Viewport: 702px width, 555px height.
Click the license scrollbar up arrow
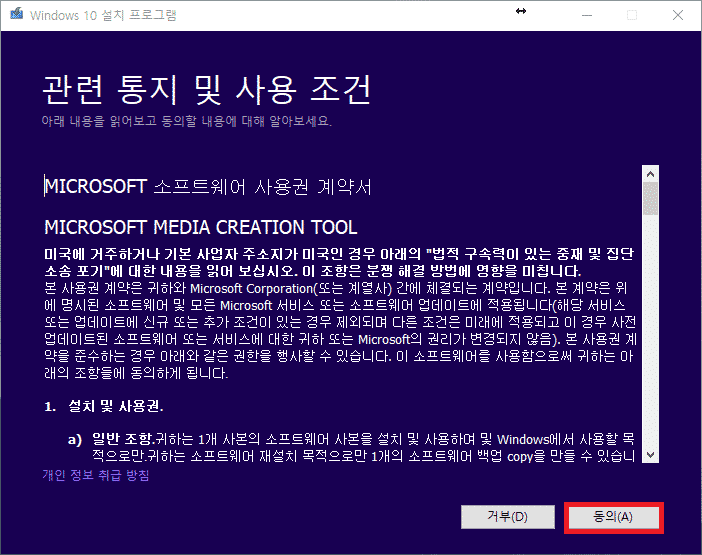651,174
